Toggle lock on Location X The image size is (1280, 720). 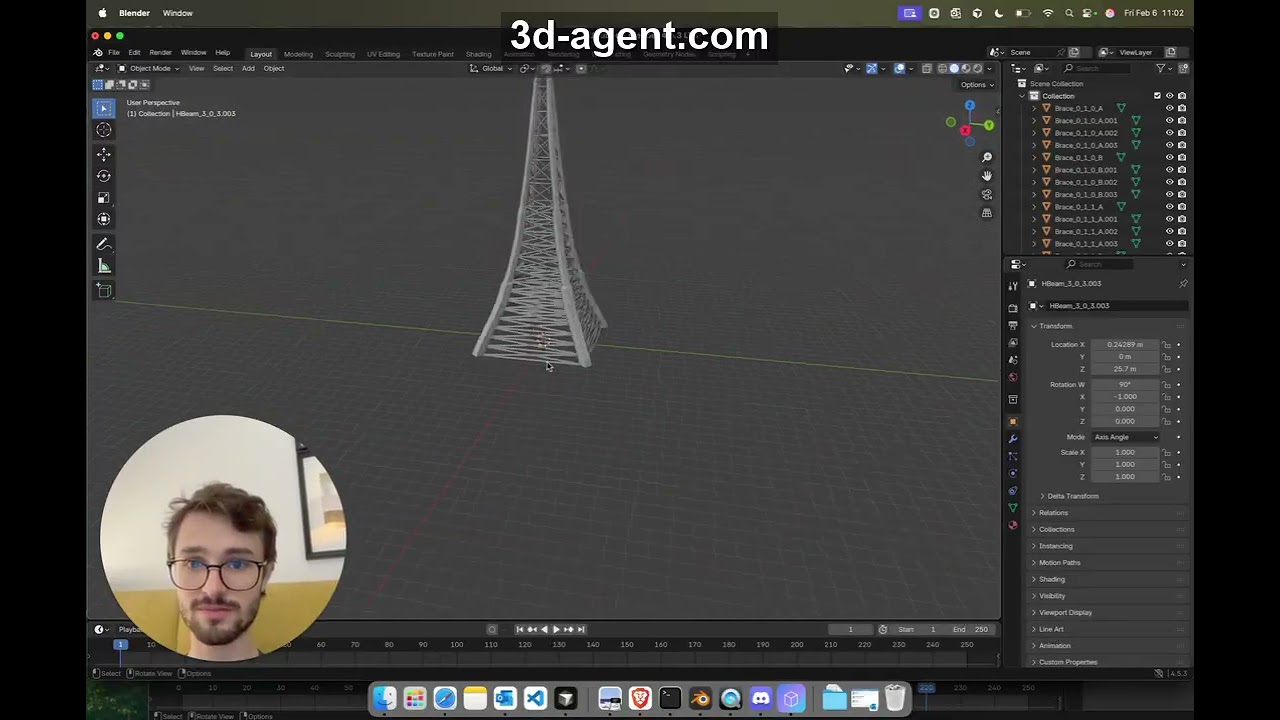(1166, 345)
